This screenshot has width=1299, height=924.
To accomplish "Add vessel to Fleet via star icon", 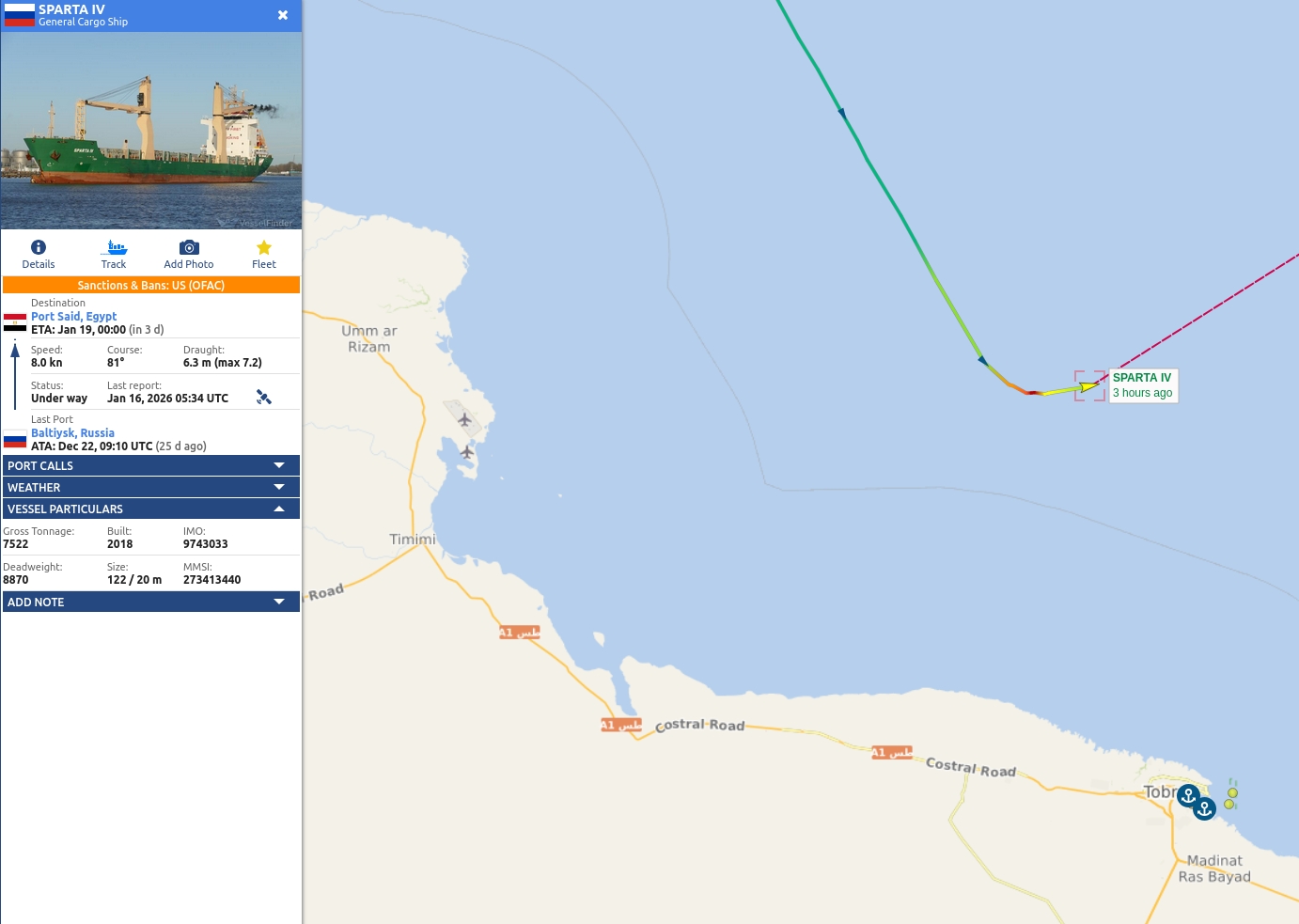I will pos(264,247).
